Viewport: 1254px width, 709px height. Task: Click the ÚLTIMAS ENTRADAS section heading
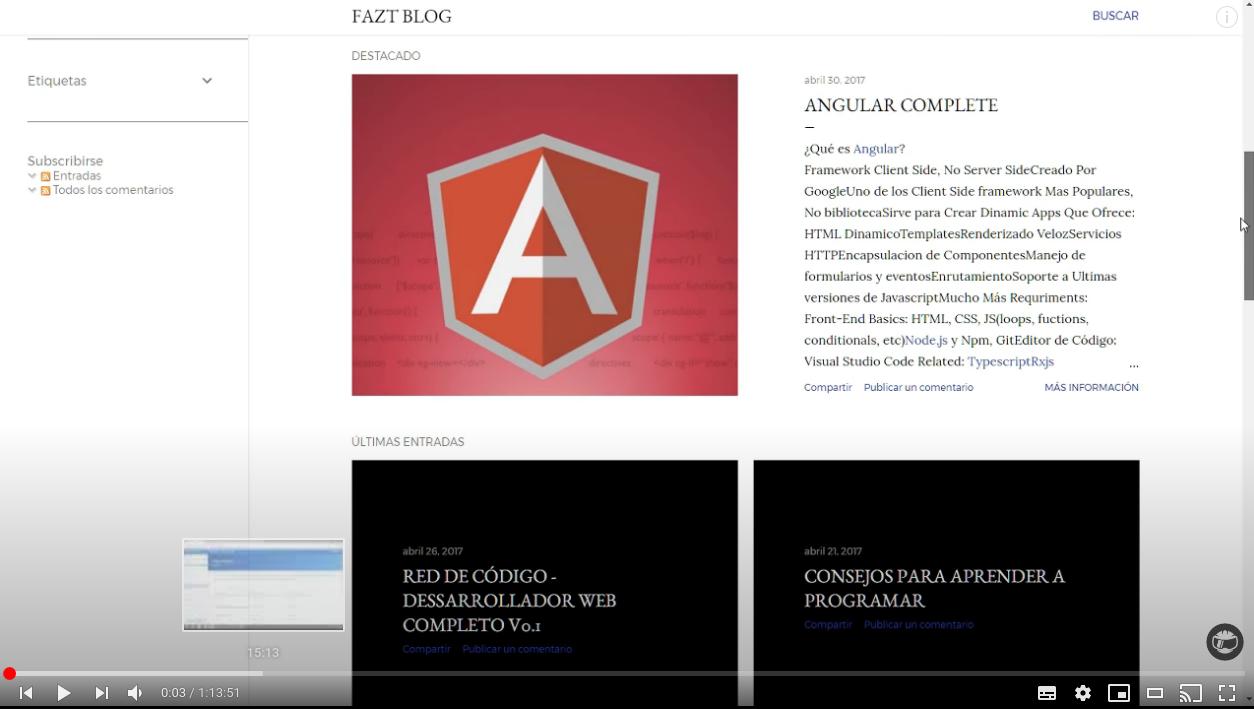[408, 442]
